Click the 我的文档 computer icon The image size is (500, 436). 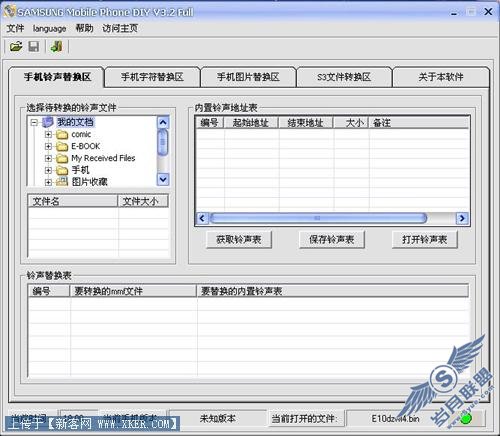click(x=47, y=122)
